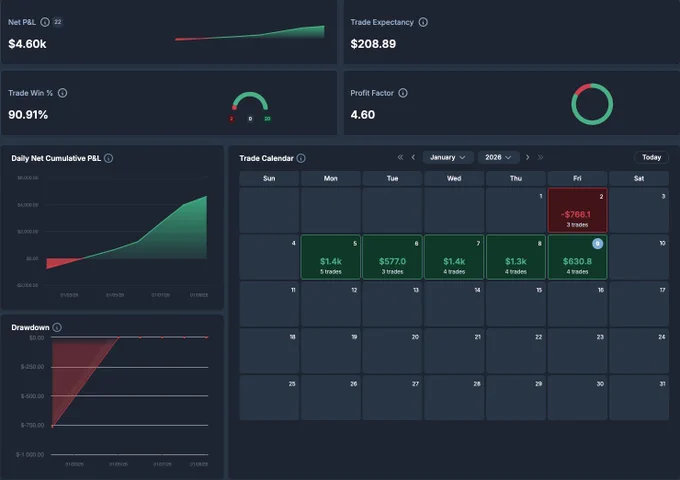This screenshot has height=480, width=680.
Task: Click the Trade Win % gauge
Action: pos(250,101)
